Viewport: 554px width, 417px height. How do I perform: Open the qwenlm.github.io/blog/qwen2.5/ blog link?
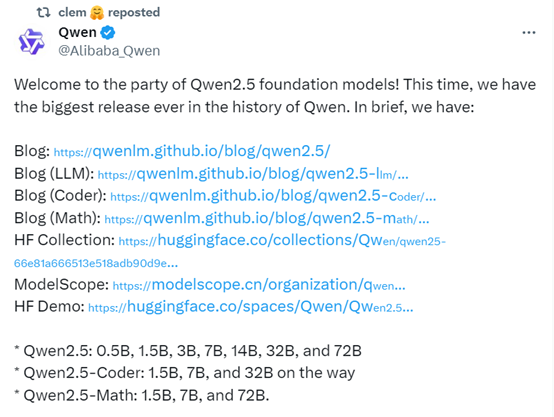pos(192,151)
